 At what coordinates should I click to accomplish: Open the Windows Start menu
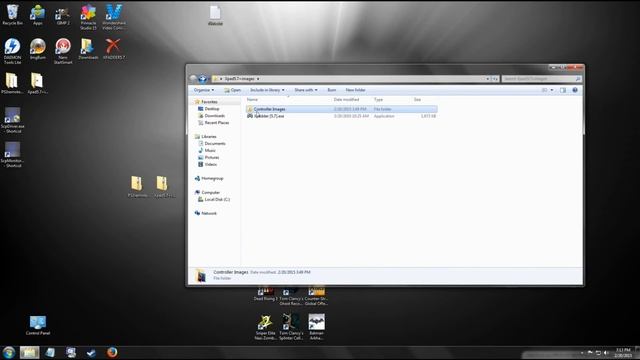click(9, 352)
